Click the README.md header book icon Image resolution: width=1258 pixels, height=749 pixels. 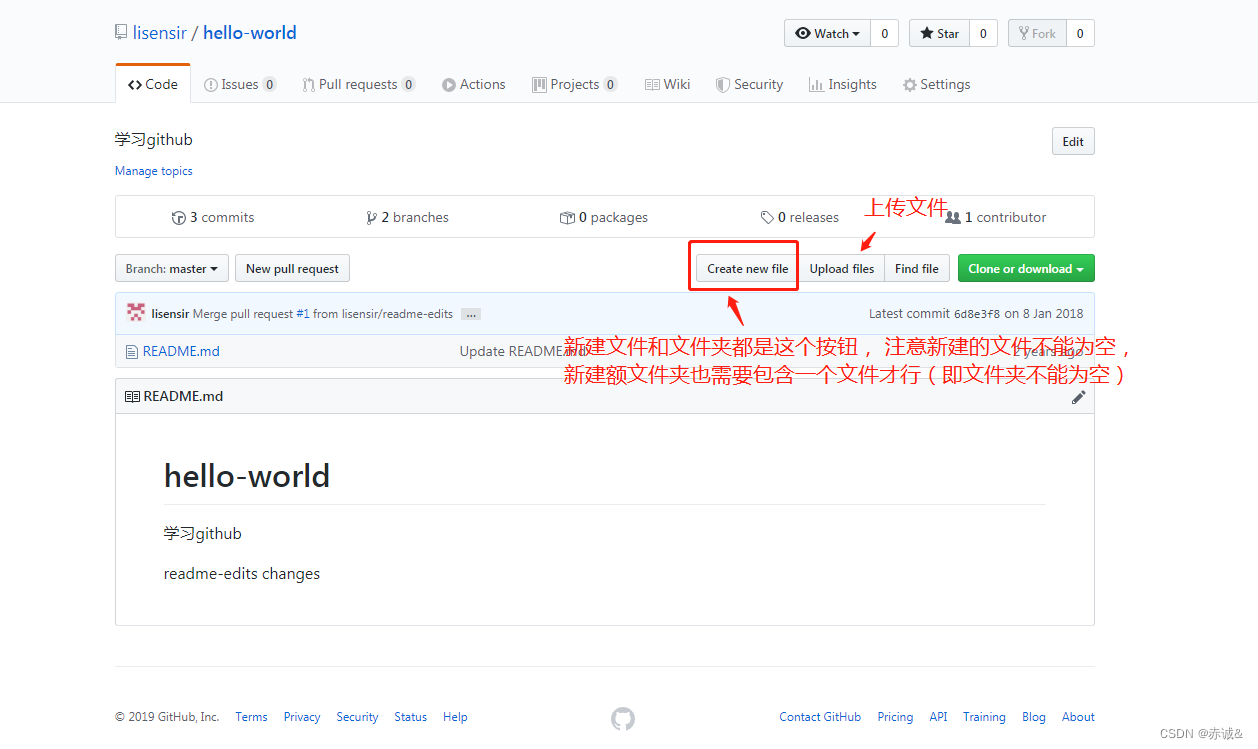tap(132, 396)
